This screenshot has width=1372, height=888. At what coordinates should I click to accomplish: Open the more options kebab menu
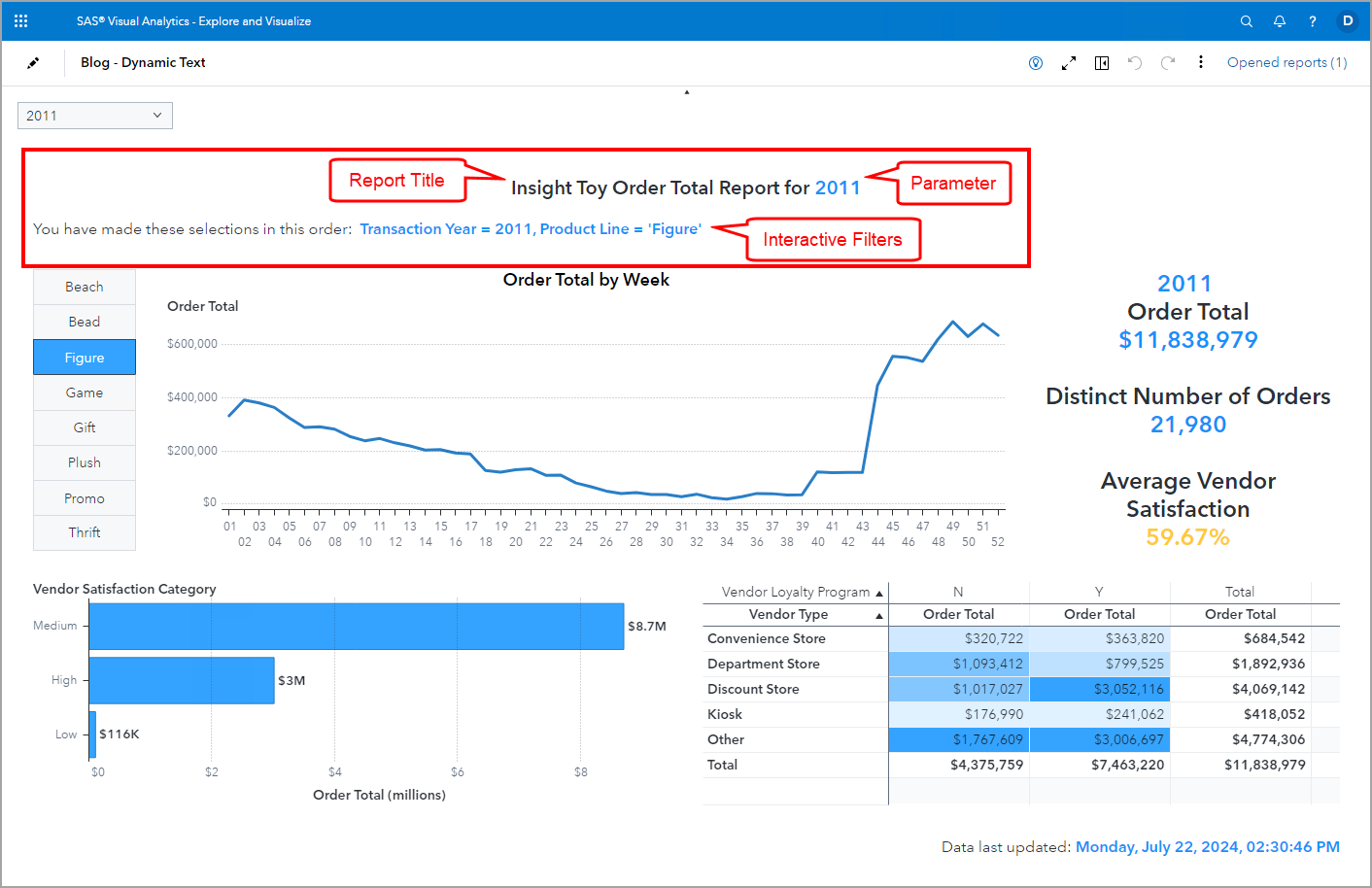1201,62
